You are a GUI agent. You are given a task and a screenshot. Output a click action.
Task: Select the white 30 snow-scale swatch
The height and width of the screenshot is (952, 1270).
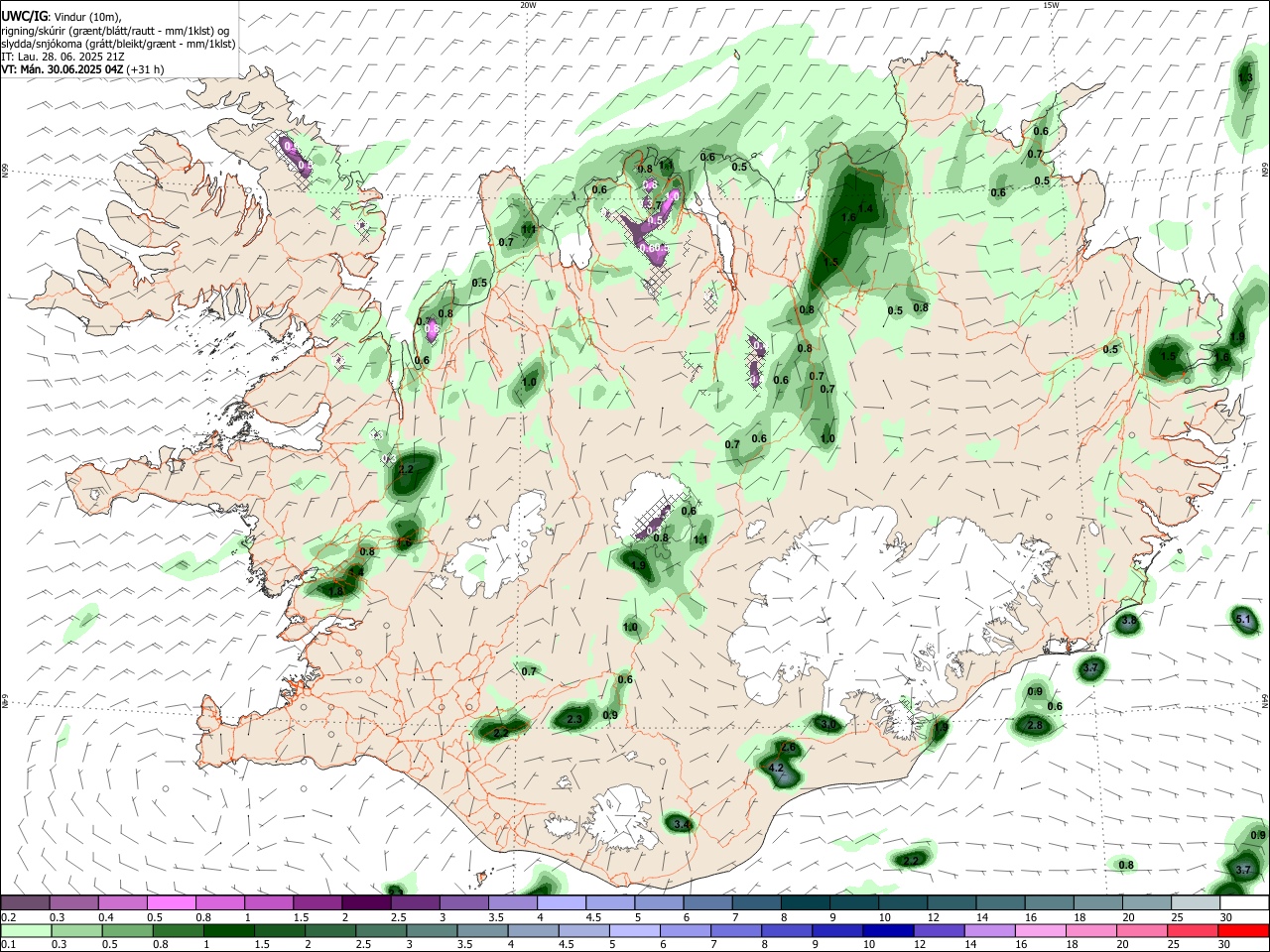point(1244,903)
